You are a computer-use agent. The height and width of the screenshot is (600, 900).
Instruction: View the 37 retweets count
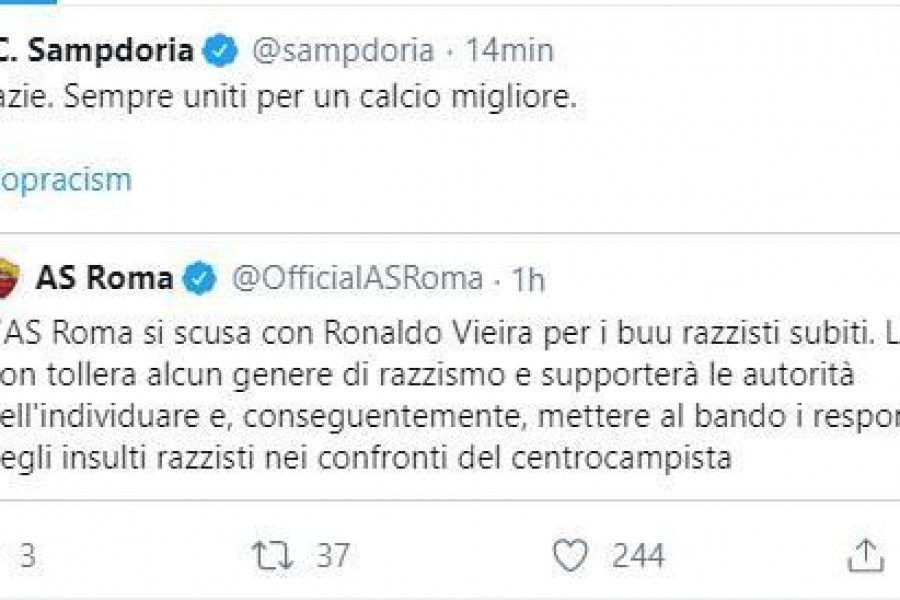pos(333,555)
